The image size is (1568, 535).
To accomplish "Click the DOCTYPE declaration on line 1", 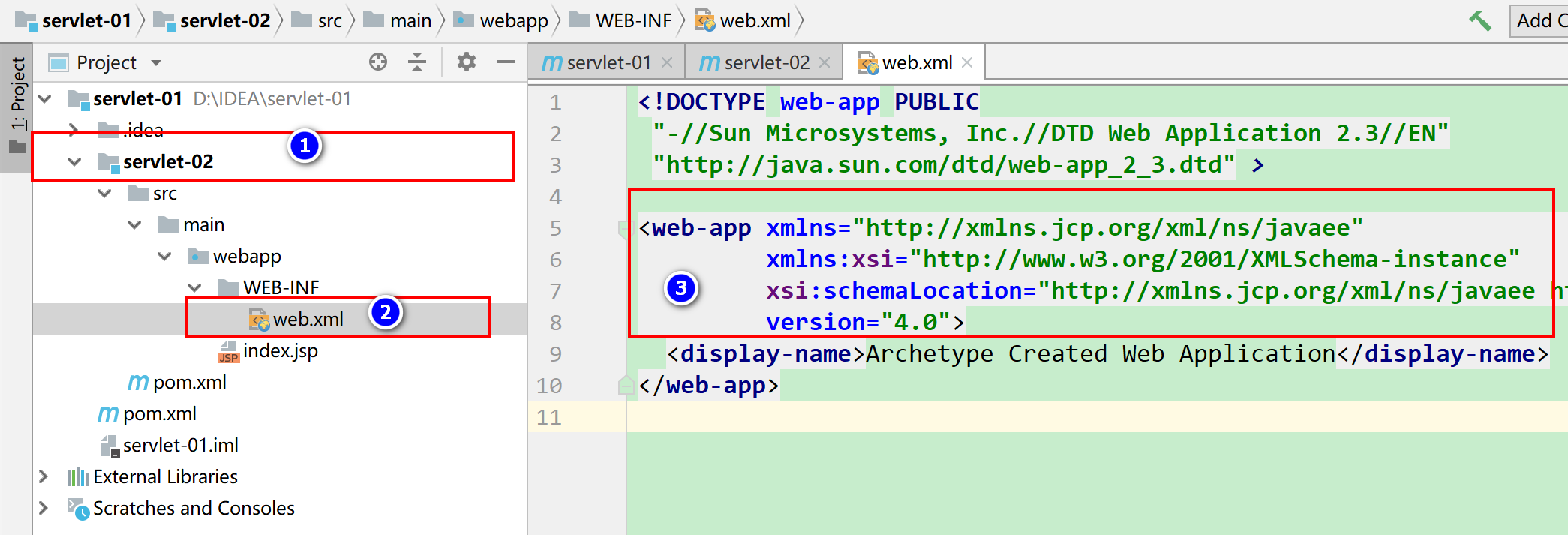I will click(x=809, y=101).
